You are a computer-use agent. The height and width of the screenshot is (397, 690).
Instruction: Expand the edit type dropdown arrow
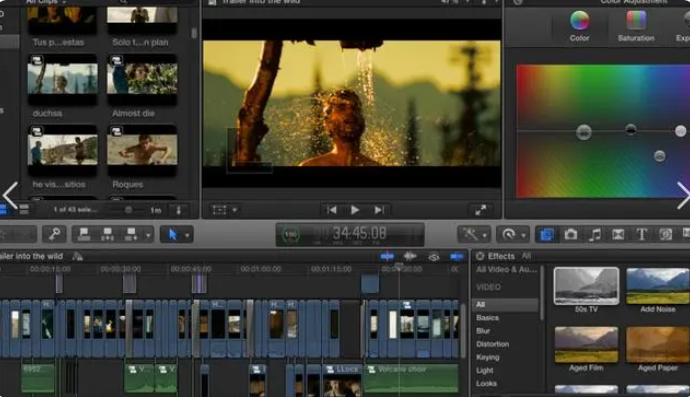point(148,235)
